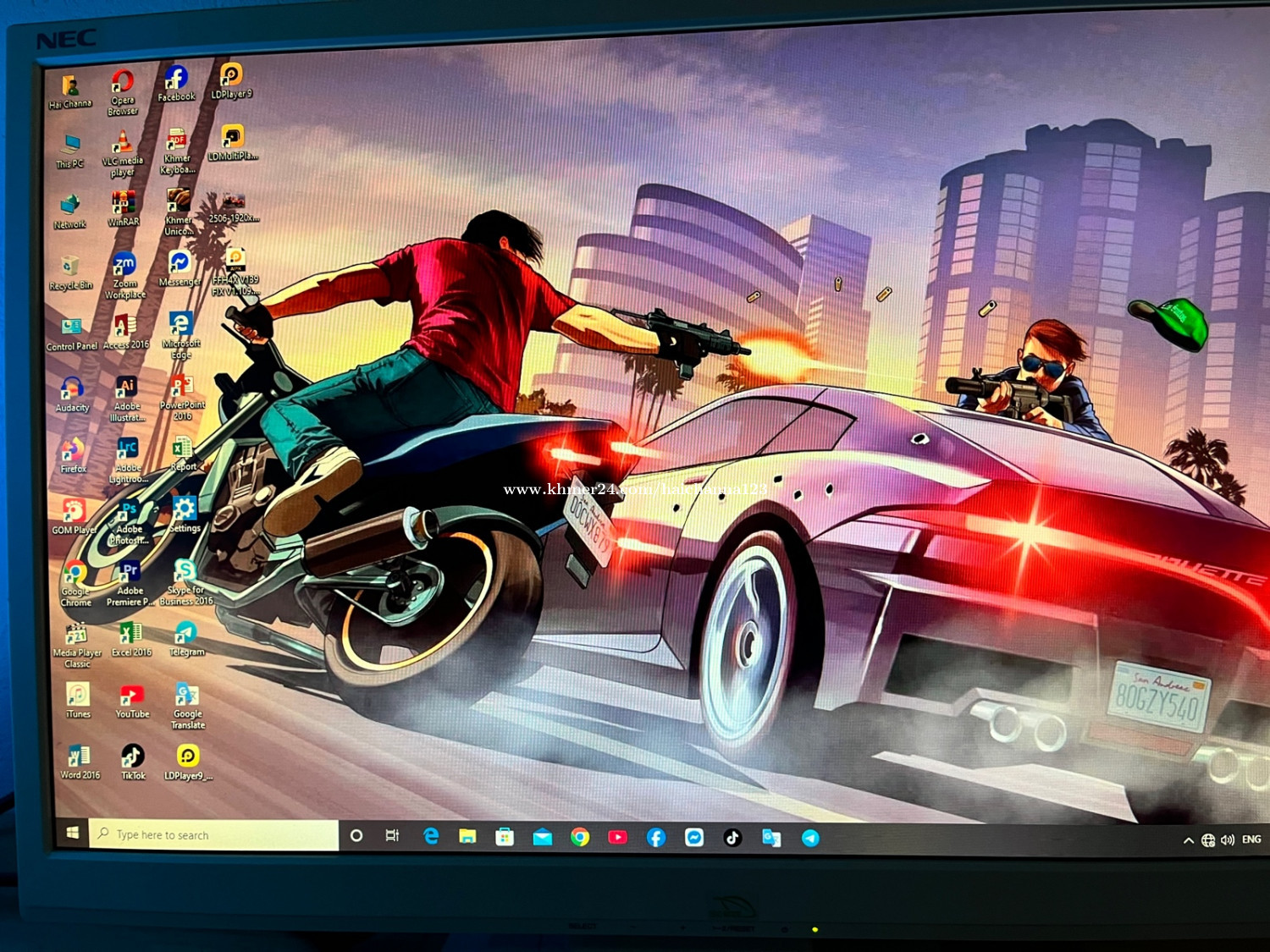This screenshot has height=952, width=1270.
Task: Open Task View on the taskbar
Action: coord(392,836)
